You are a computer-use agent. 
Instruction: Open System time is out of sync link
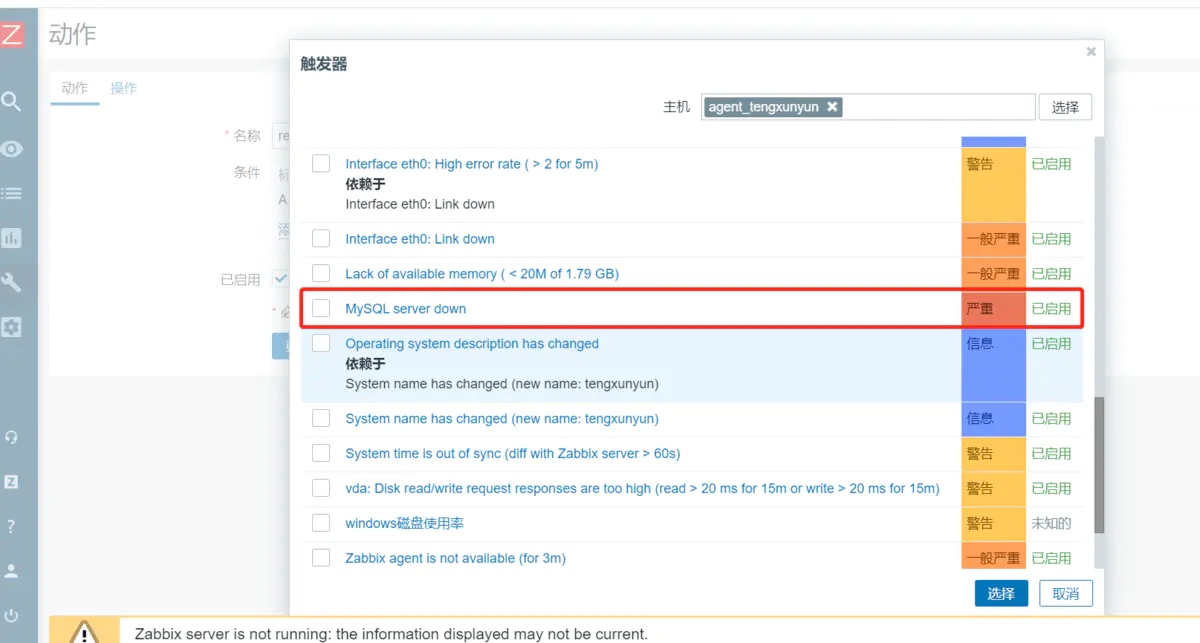(x=513, y=454)
